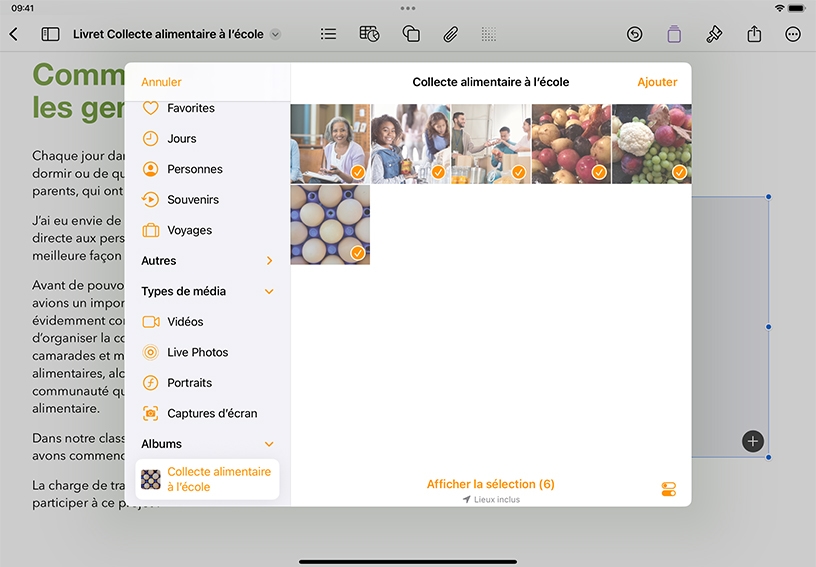Tap the plus button on image placeholder
This screenshot has width=816, height=567.
click(753, 442)
